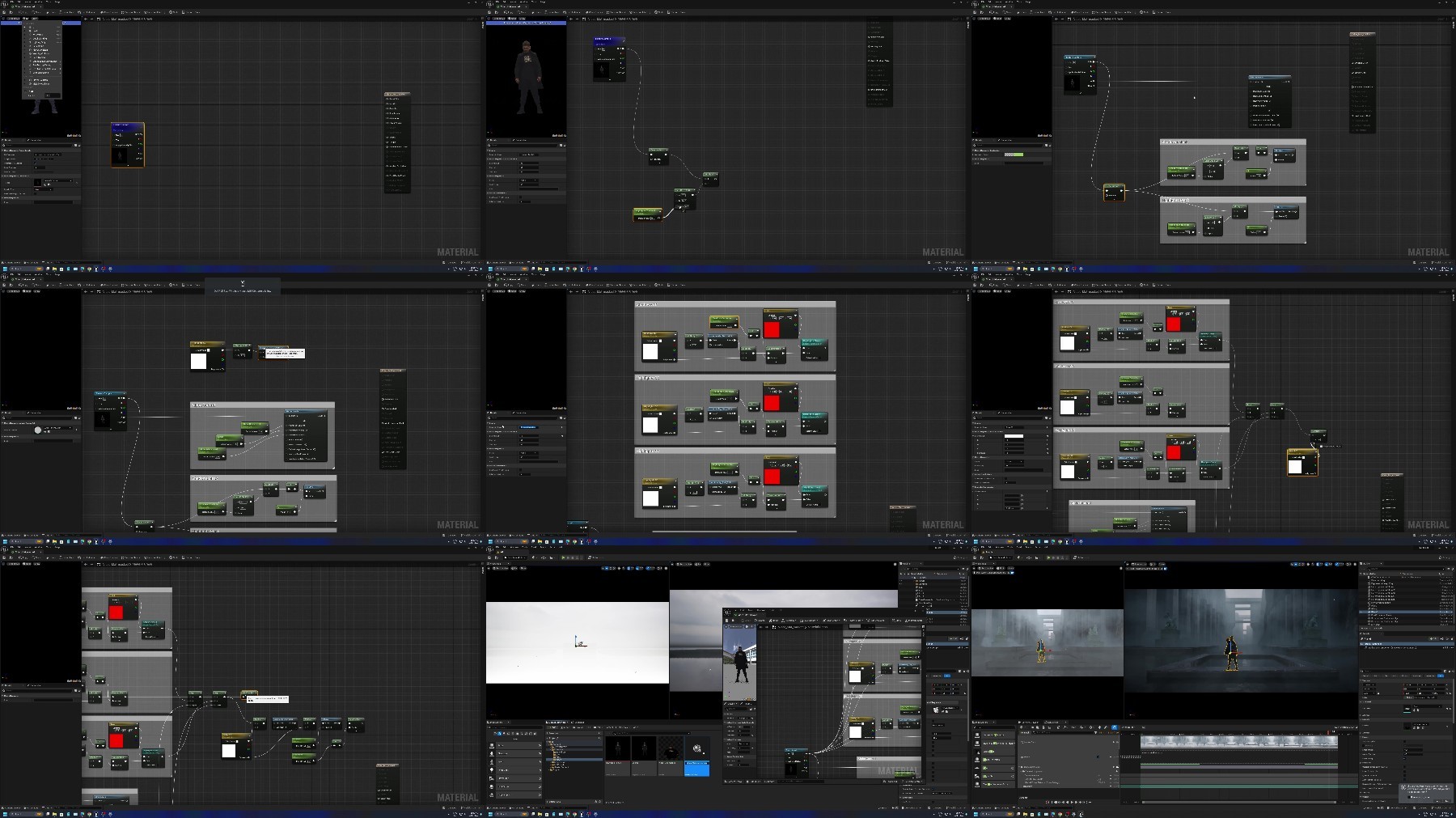Open the texture asset dropdown in top-left frame Details

58,180
